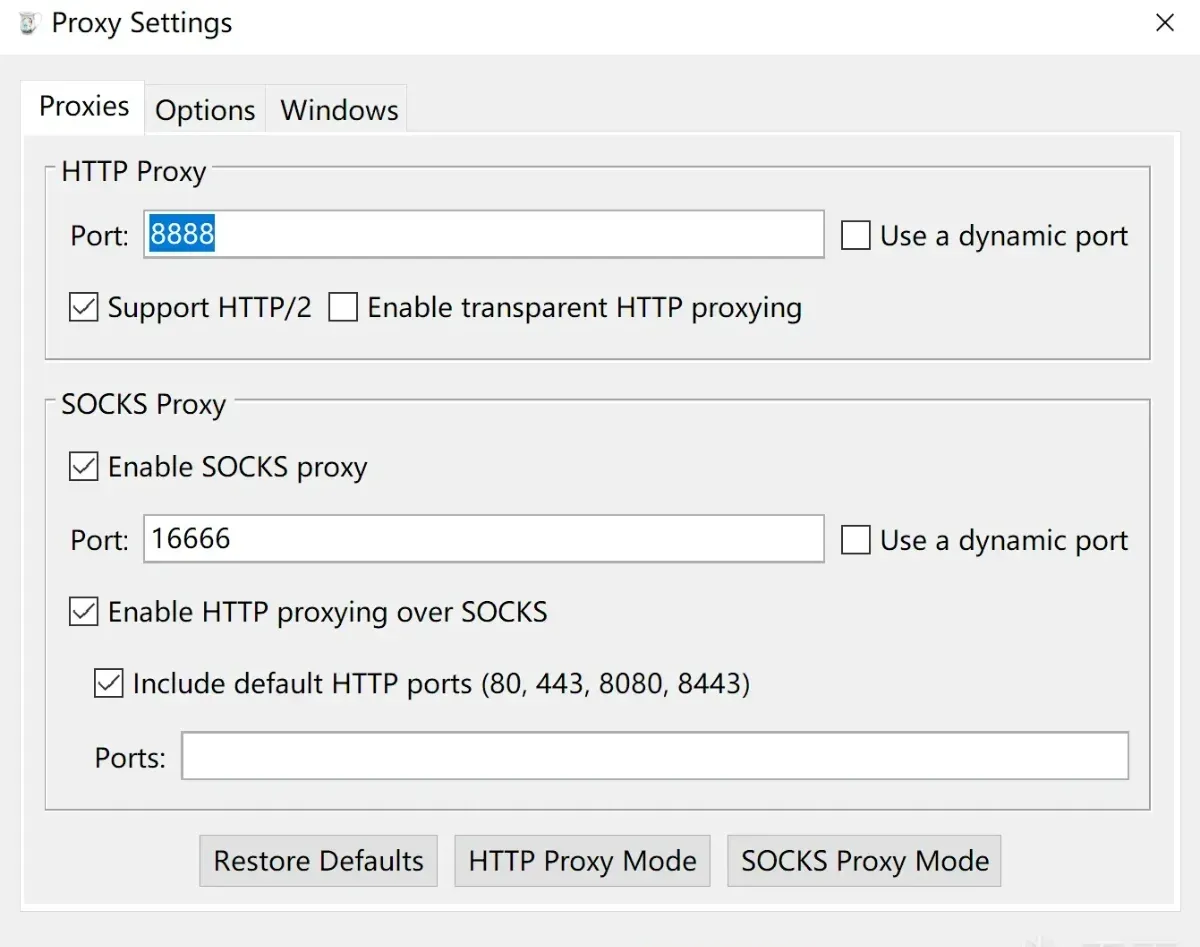This screenshot has width=1200, height=947.
Task: Close the Proxy Settings dialog
Action: tap(1164, 23)
